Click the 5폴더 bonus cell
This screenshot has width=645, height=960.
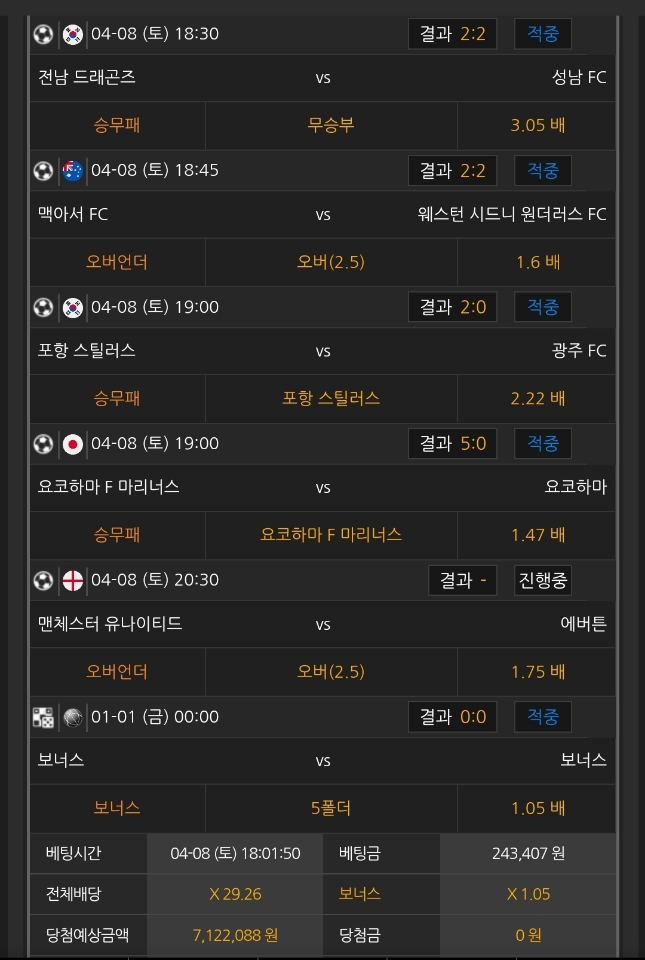click(x=331, y=808)
